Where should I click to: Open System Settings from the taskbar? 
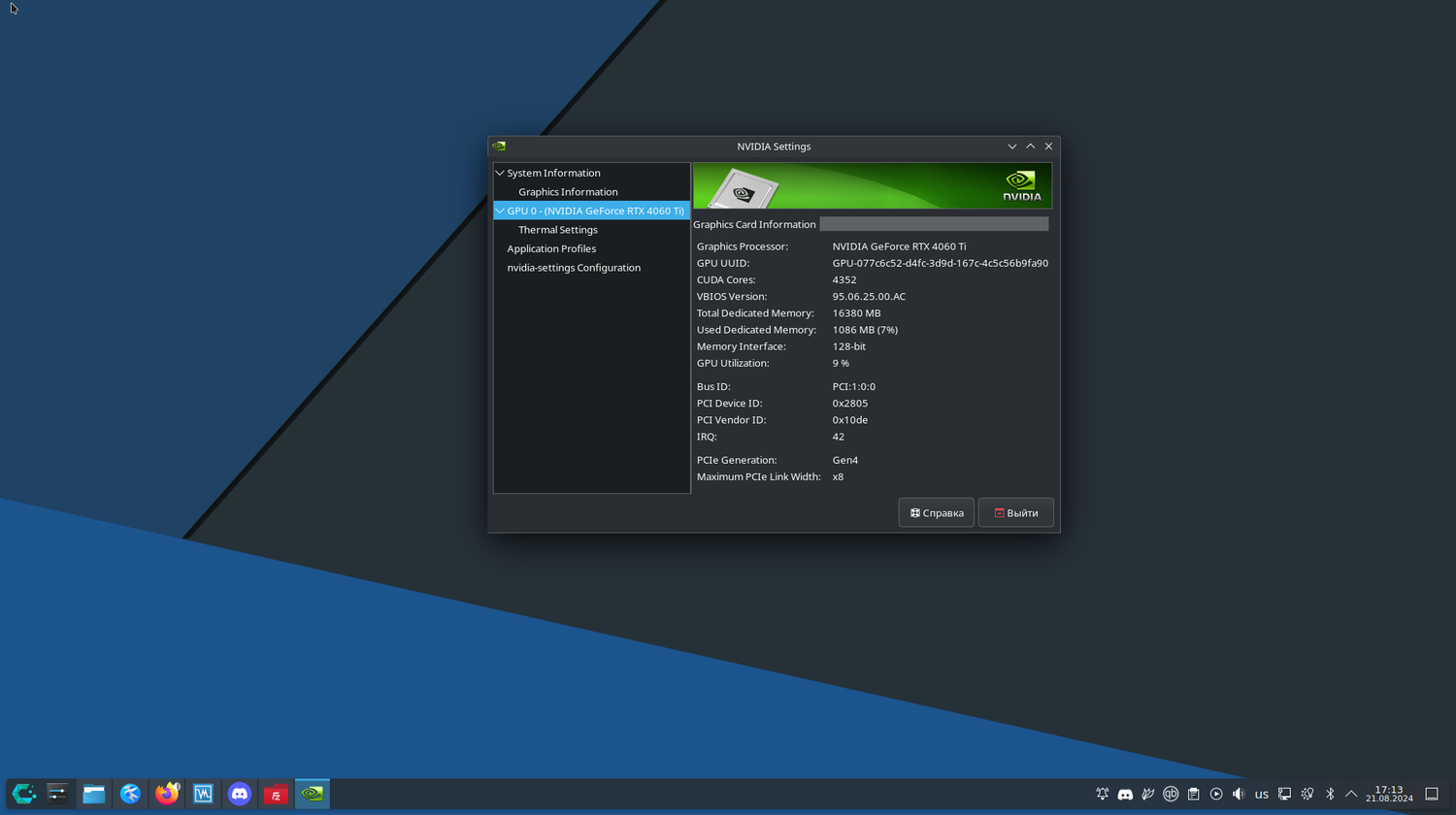point(57,794)
